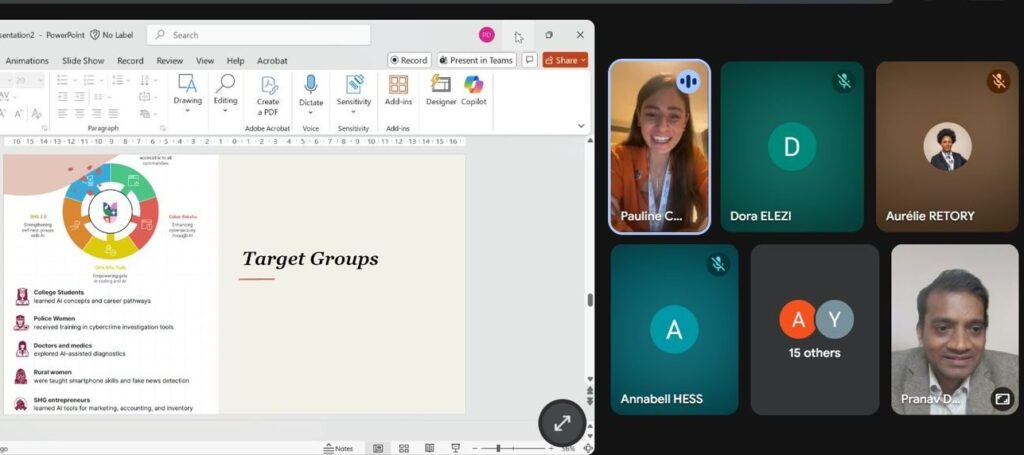The image size is (1024, 455).
Task: Open the Review tab
Action: tap(170, 61)
